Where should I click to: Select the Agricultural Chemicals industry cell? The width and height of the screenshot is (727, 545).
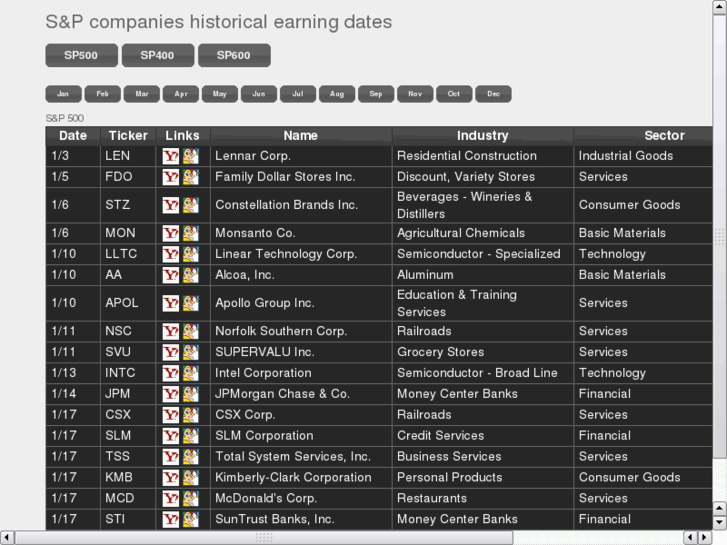point(483,233)
